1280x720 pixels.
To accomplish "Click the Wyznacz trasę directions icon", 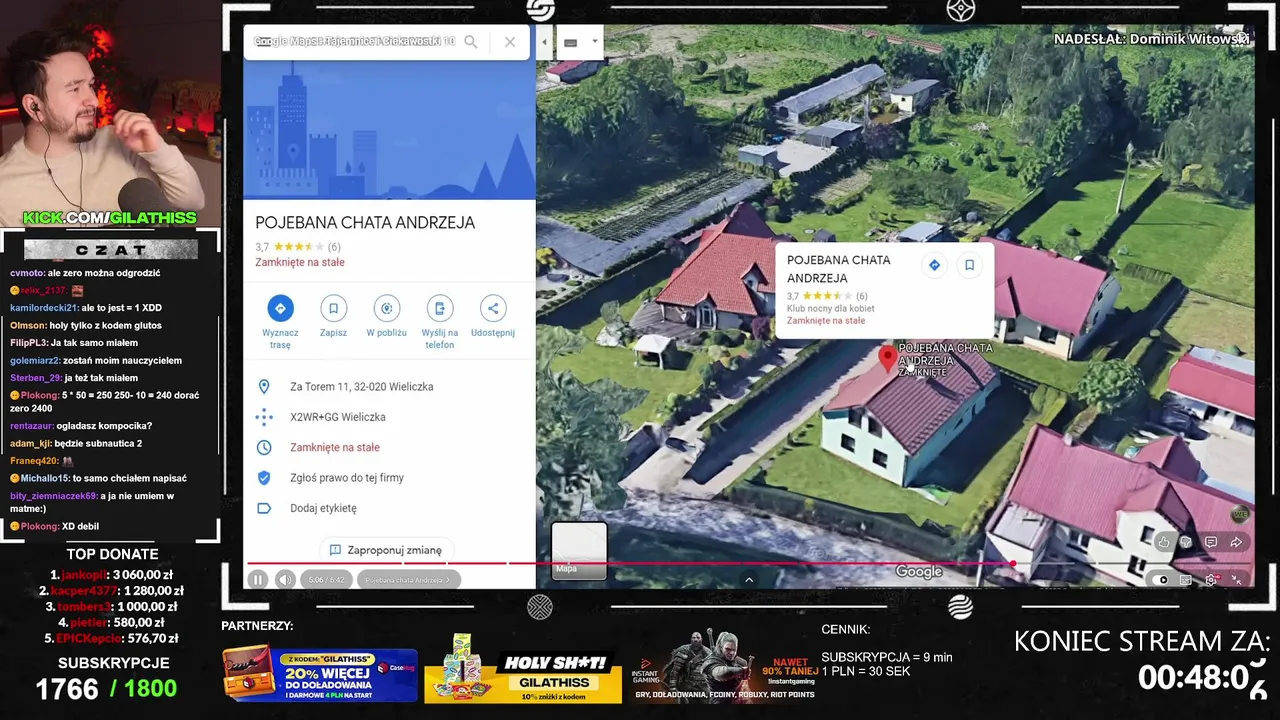I will pos(280,308).
